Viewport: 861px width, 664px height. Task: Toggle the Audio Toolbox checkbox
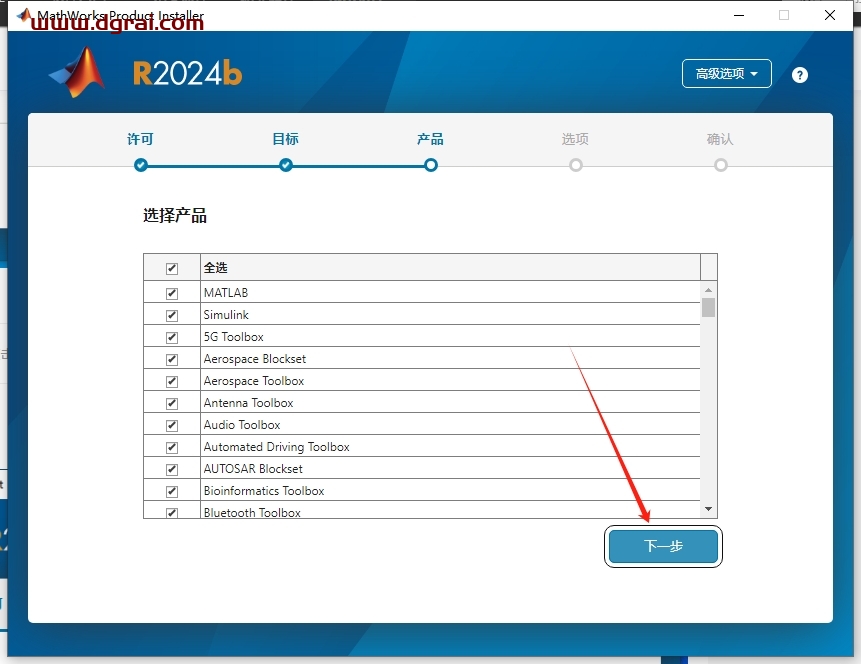[172, 425]
